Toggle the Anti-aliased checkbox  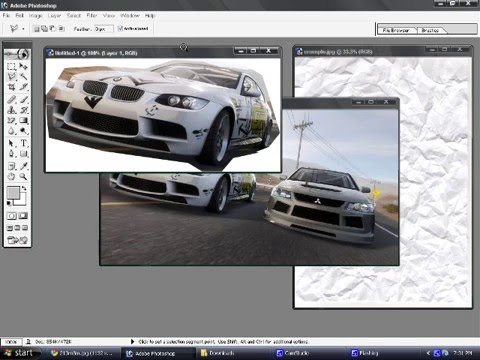tap(121, 29)
